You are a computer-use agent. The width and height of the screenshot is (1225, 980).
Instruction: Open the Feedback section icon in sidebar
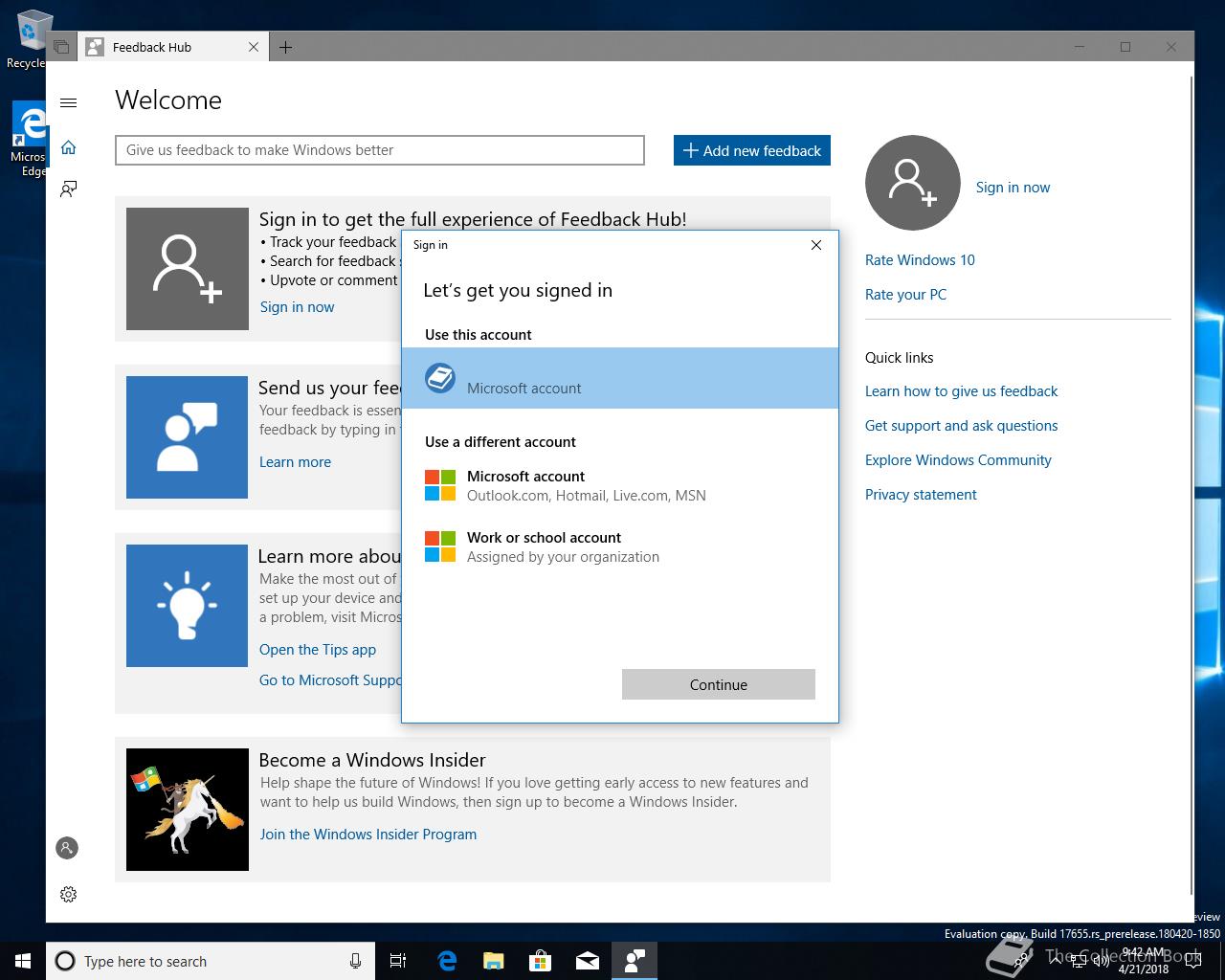(68, 189)
